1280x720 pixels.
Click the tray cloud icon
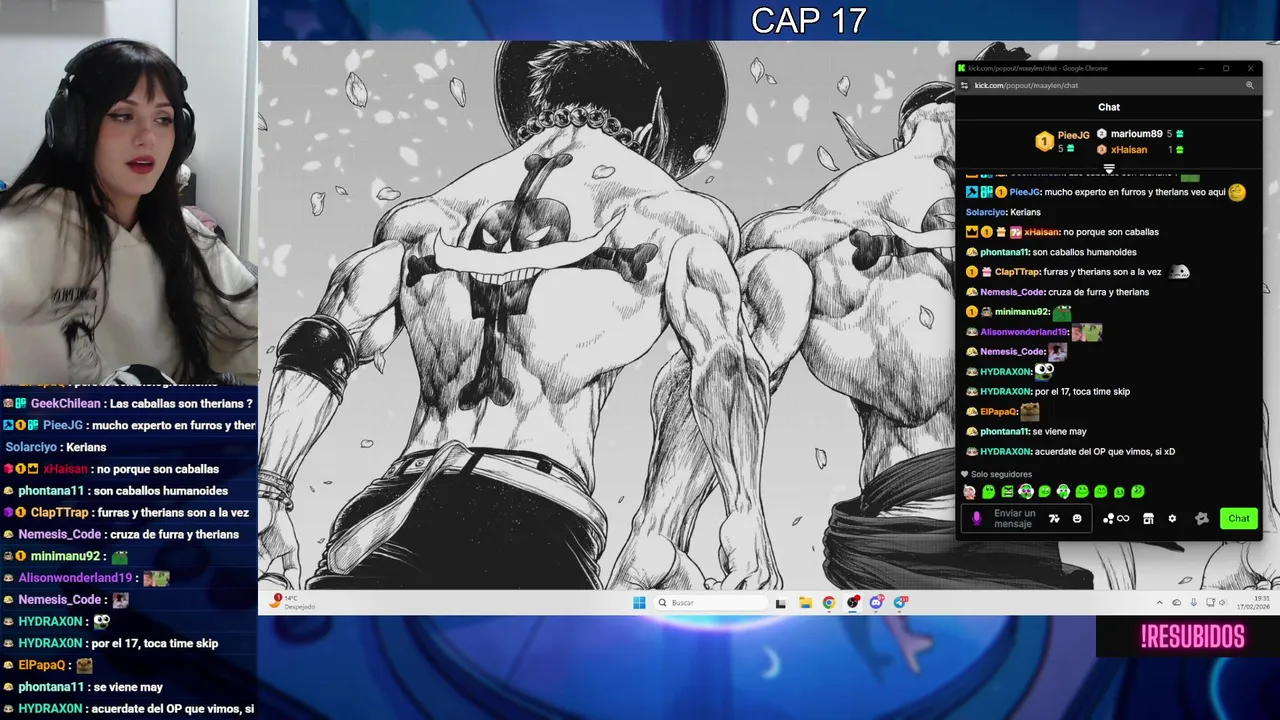[x=1176, y=602]
